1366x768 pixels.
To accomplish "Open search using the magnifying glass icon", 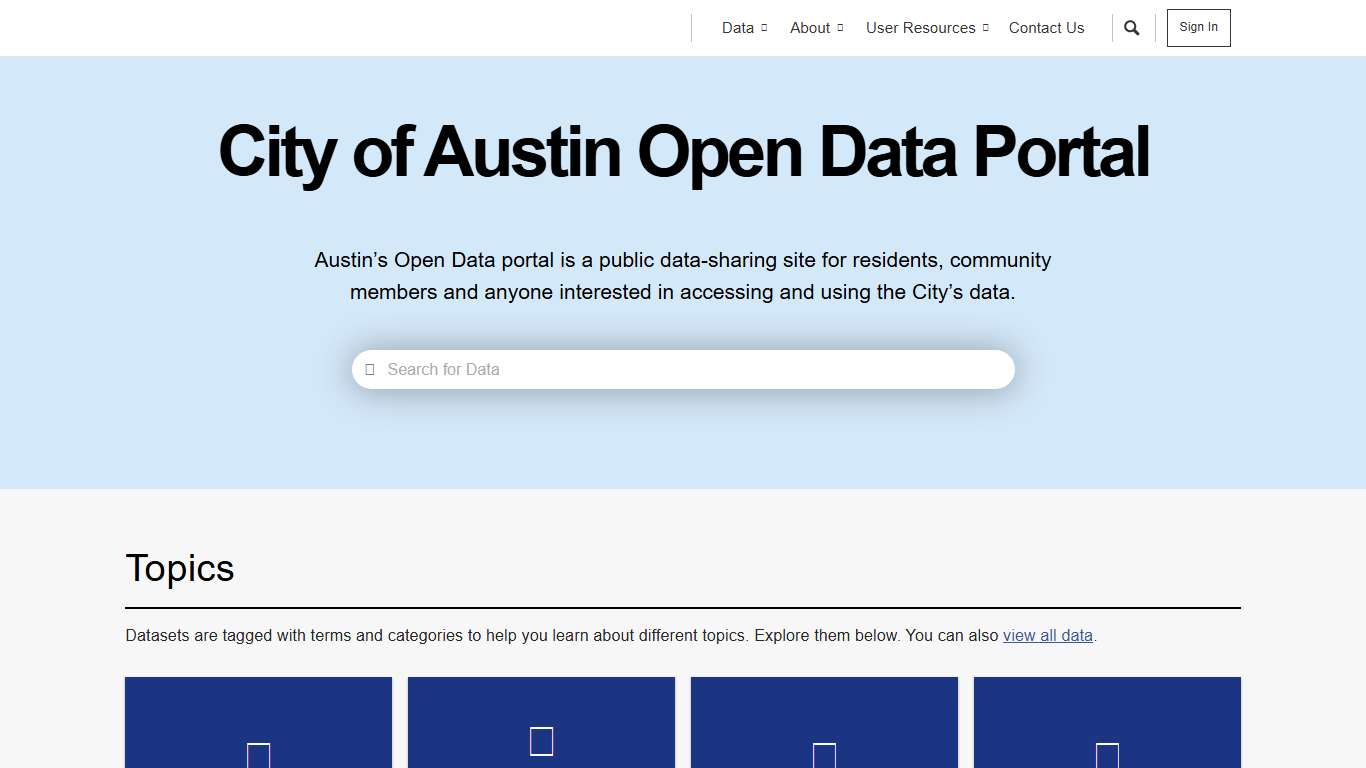I will [x=1131, y=28].
